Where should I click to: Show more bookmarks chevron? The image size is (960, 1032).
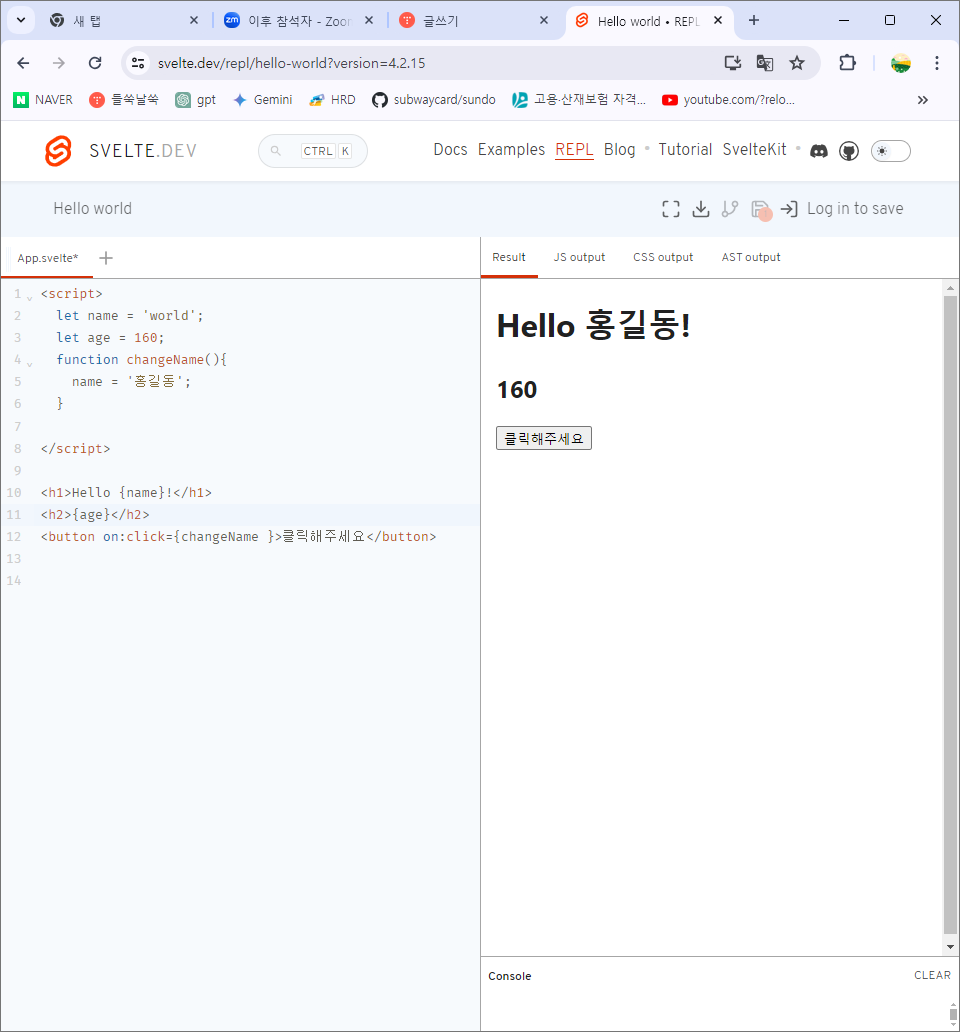tap(923, 100)
